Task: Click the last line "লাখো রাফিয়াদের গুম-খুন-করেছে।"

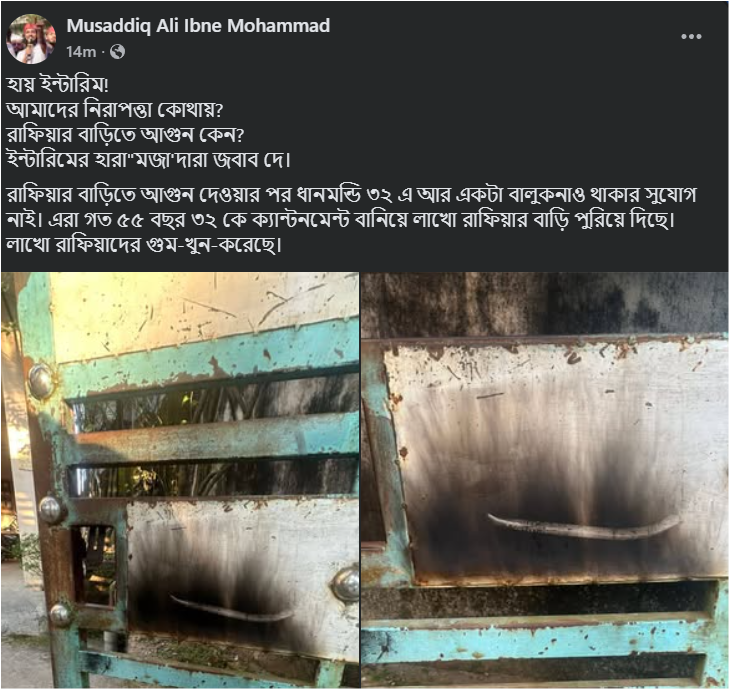Action: click(144, 245)
